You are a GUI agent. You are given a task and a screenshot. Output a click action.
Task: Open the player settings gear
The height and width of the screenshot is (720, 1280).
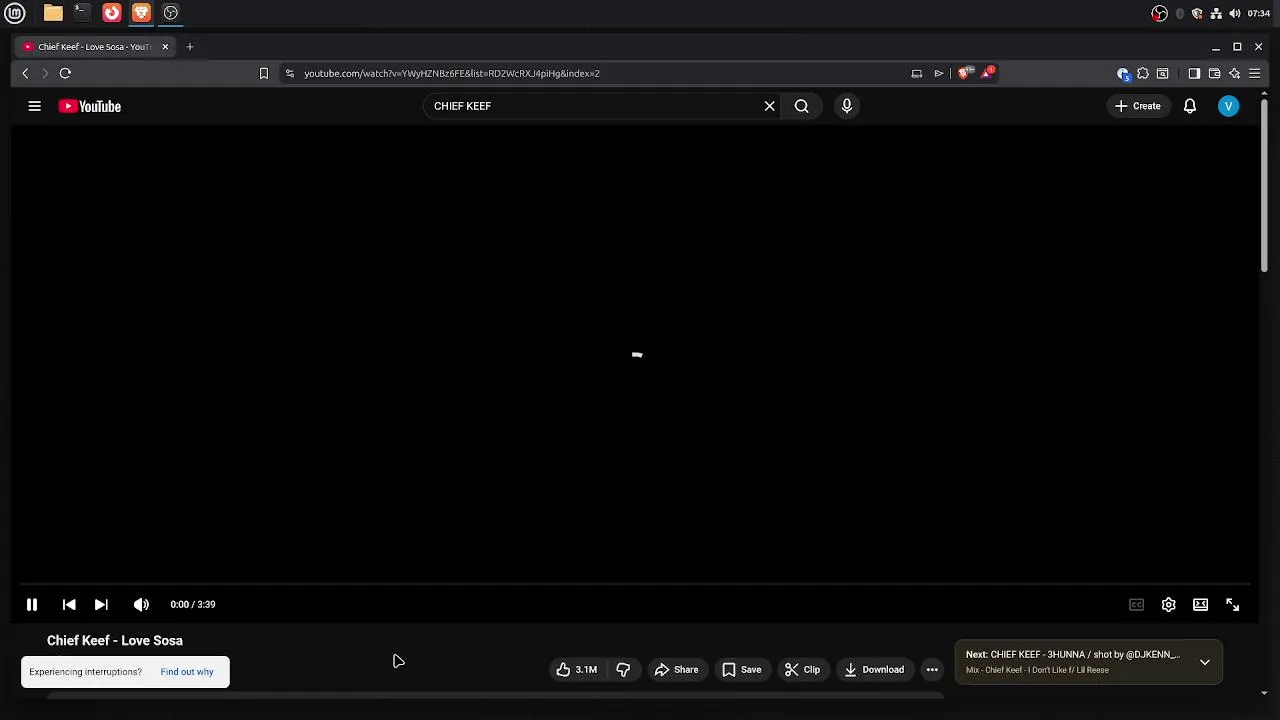[1168, 604]
